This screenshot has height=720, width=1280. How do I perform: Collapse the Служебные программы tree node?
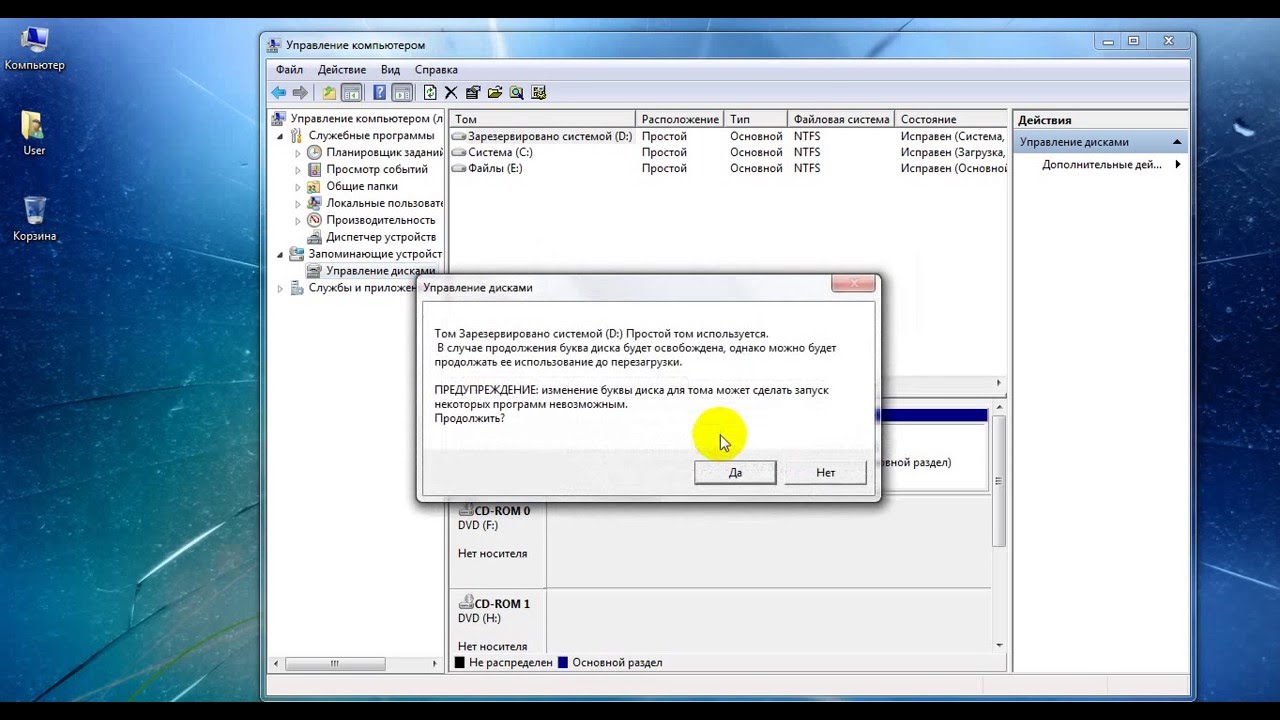tap(281, 136)
